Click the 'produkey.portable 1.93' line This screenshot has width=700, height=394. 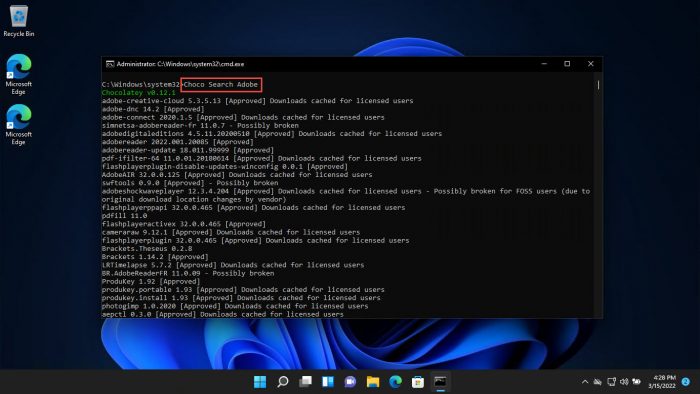coord(243,290)
